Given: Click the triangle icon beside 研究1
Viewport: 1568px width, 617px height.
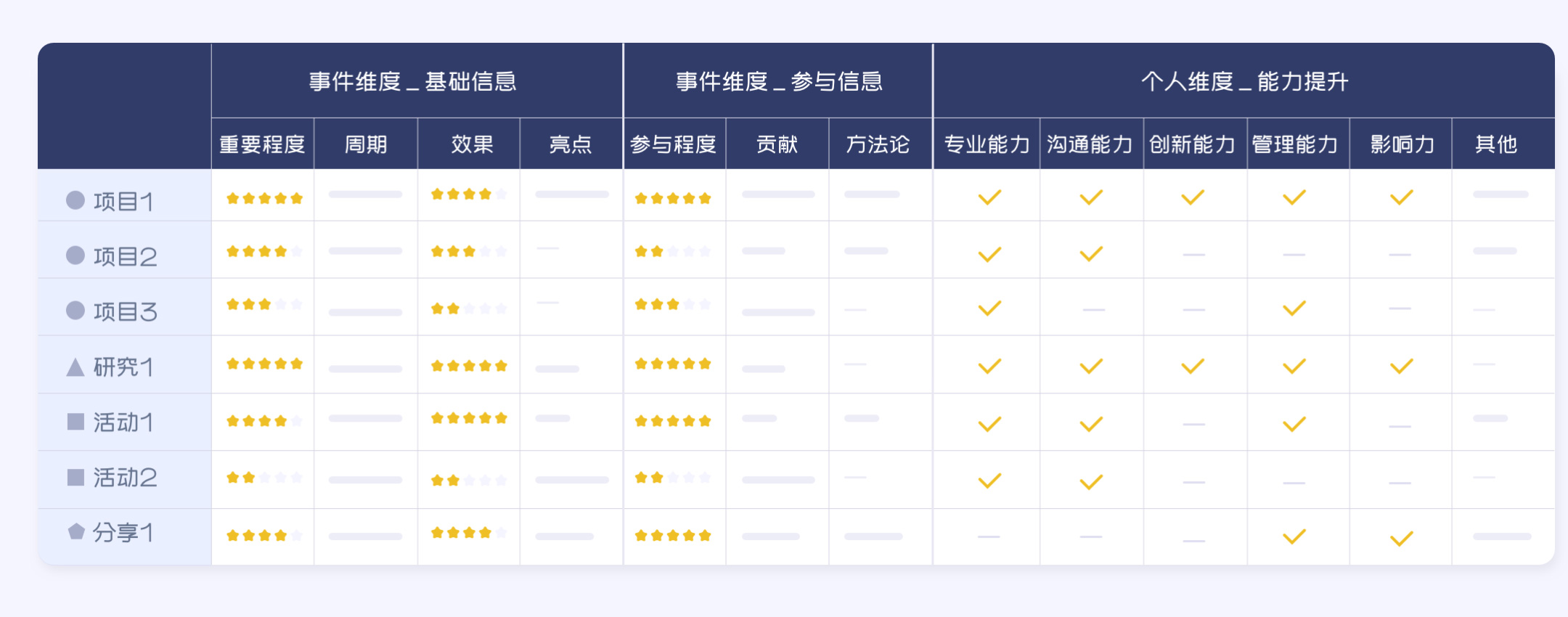Looking at the screenshot, I should pos(75,367).
